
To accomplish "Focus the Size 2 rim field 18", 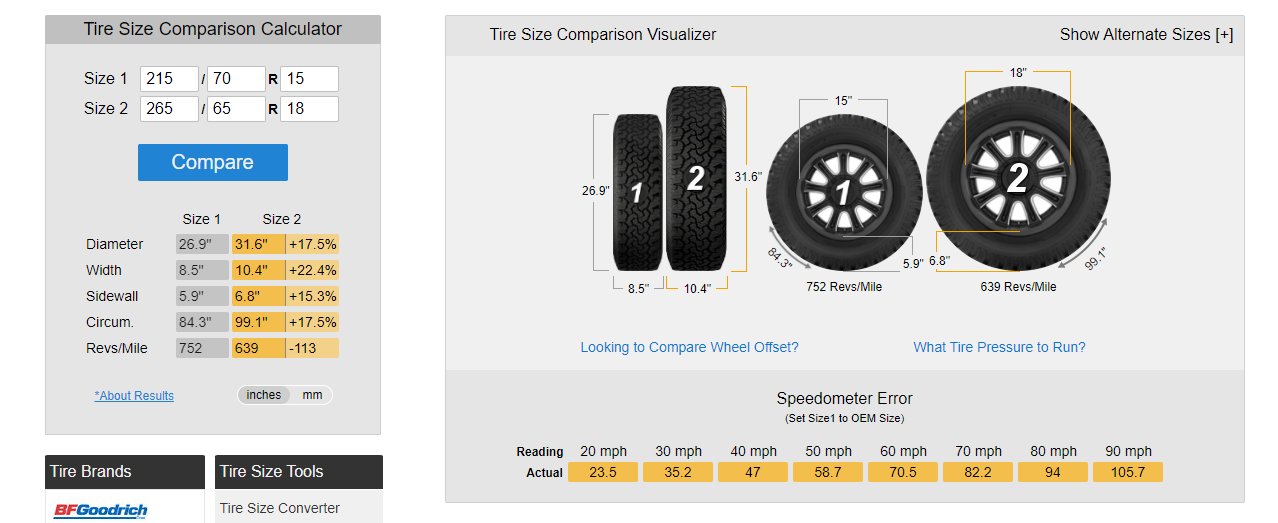I will coord(310,109).
